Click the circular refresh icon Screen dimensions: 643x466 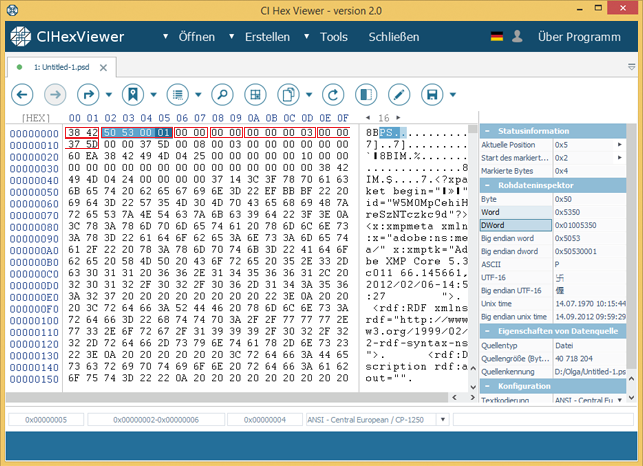click(x=331, y=95)
